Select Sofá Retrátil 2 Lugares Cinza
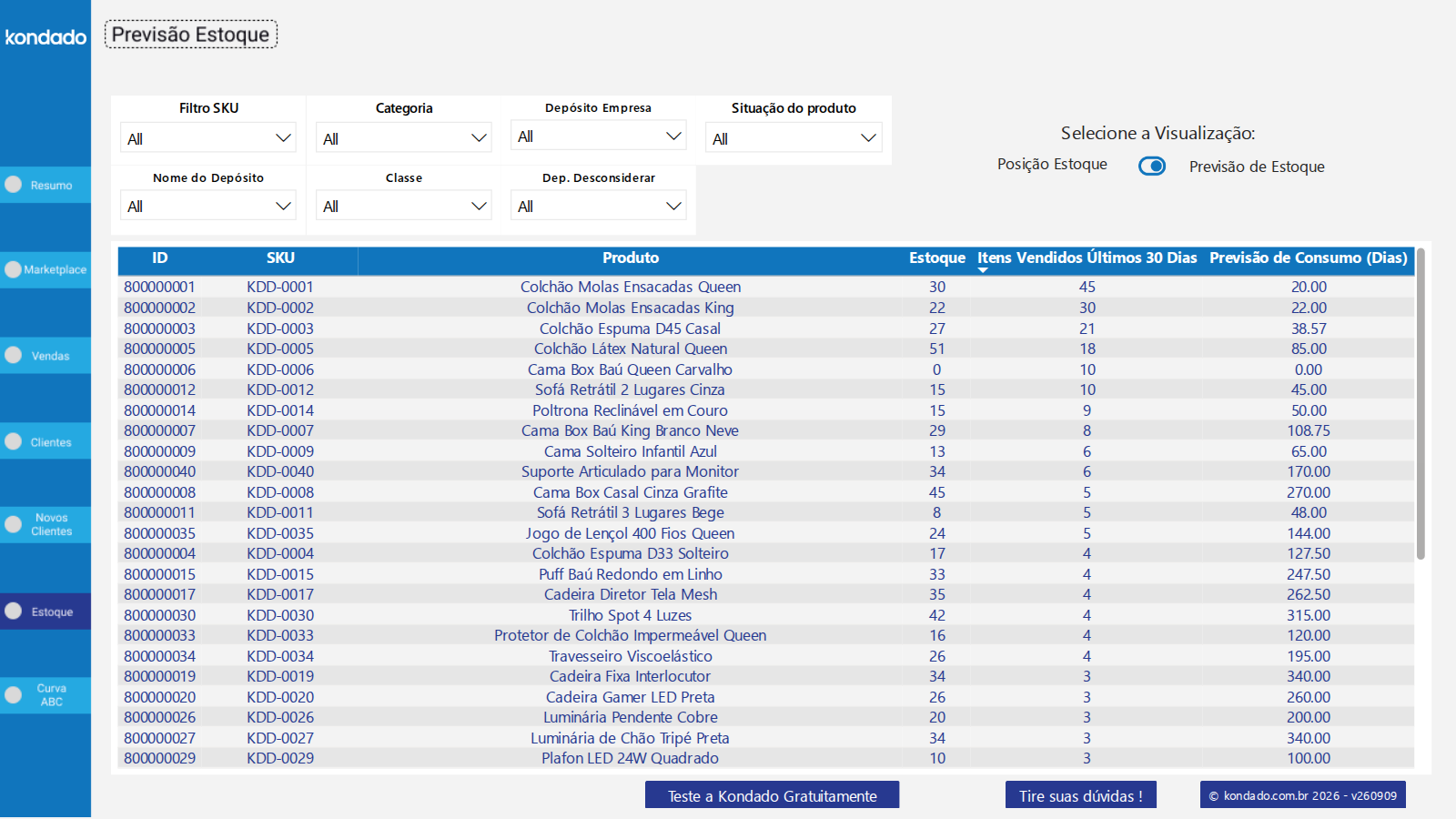Image resolution: width=1456 pixels, height=819 pixels. click(x=631, y=389)
